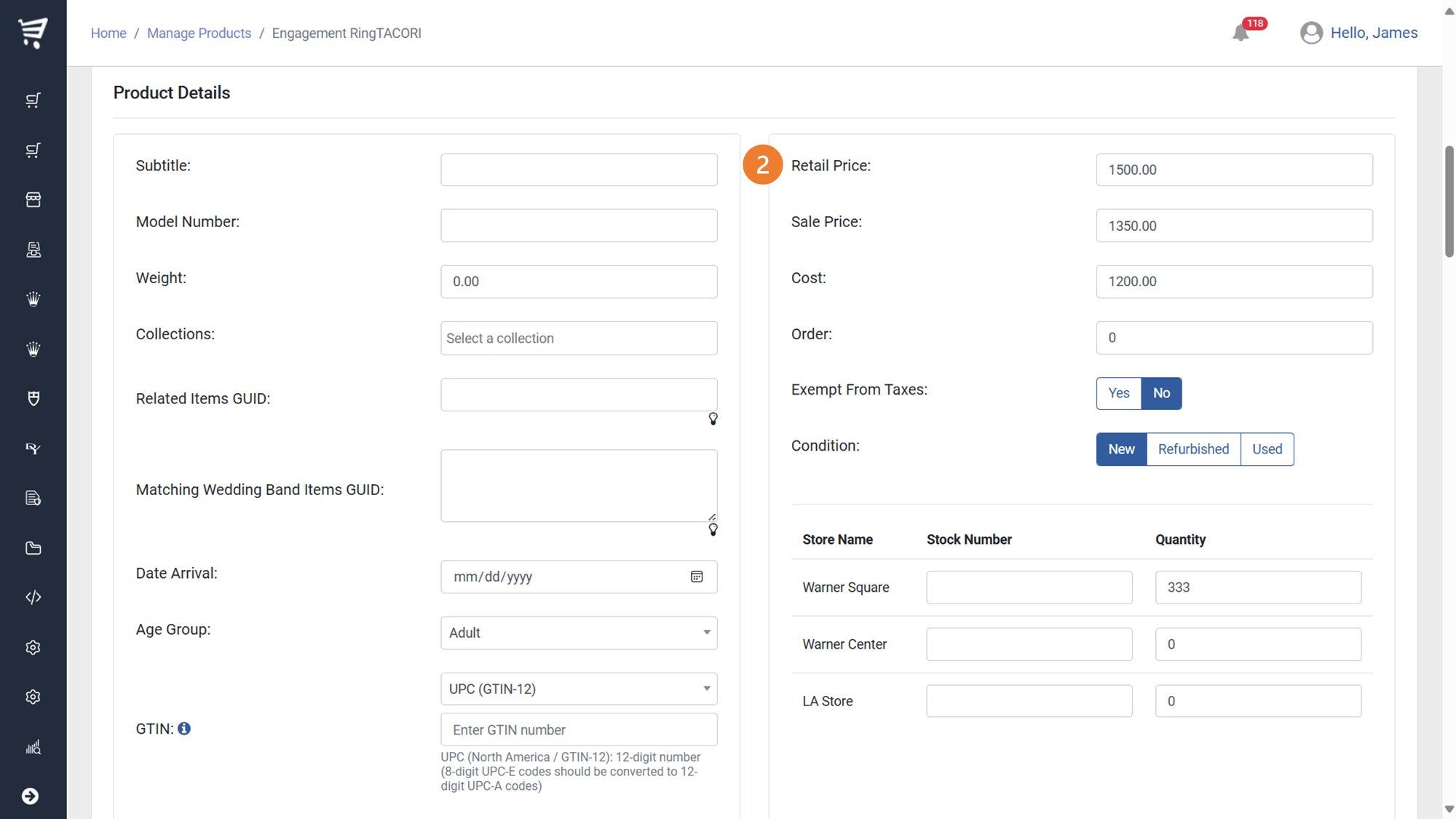Click the Condition label
The width and height of the screenshot is (1456, 819).
[826, 446]
